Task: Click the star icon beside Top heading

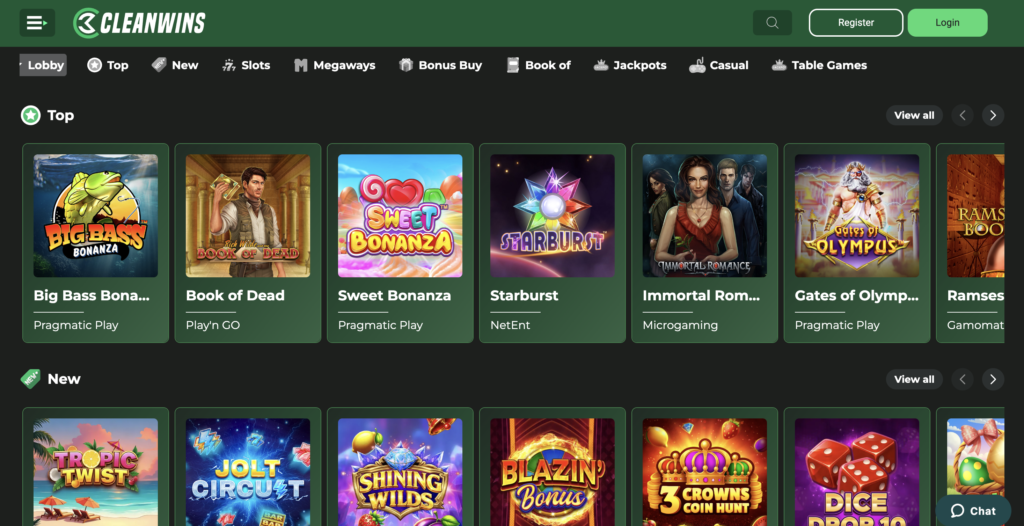Action: tap(31, 115)
